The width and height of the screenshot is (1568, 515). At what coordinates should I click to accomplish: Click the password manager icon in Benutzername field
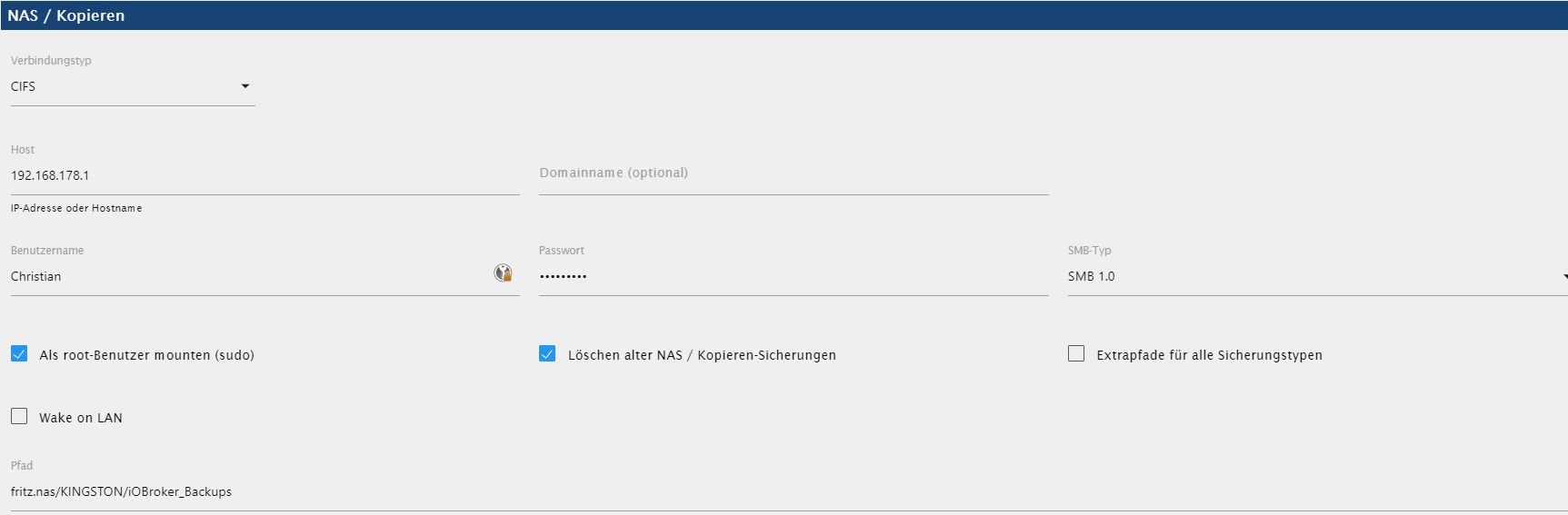click(503, 272)
